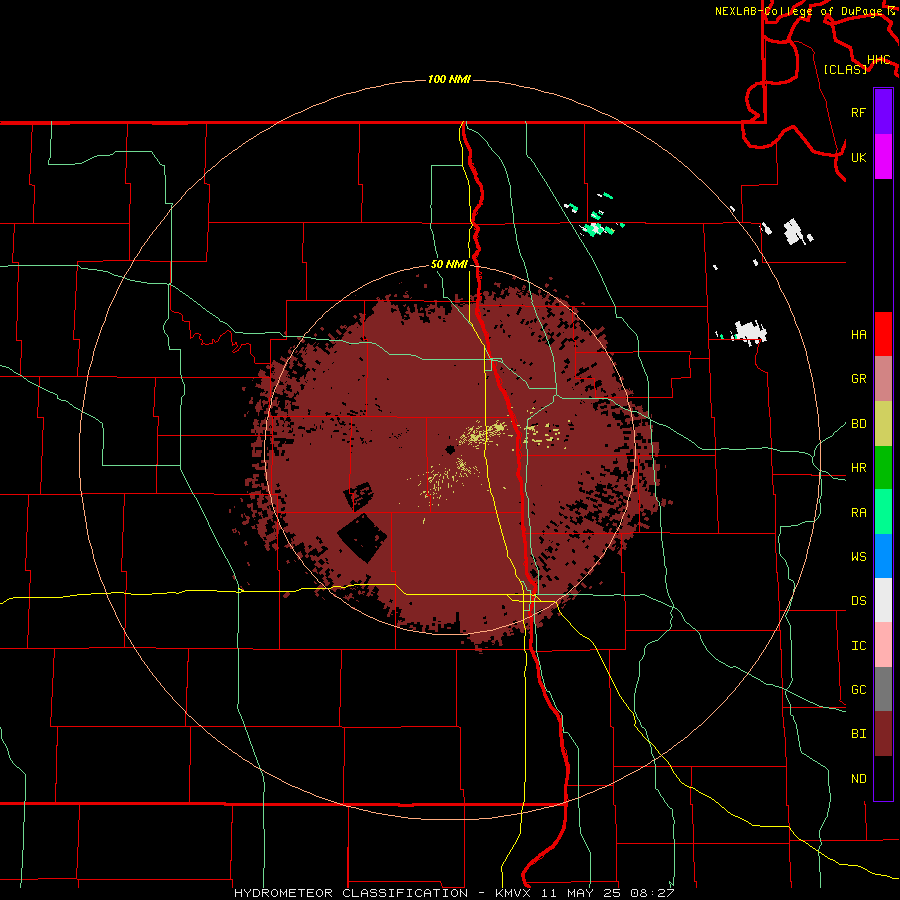Click "HYDROMETEOR CLASSIFICATION" caption text
This screenshot has height=900, width=900.
click(351, 893)
